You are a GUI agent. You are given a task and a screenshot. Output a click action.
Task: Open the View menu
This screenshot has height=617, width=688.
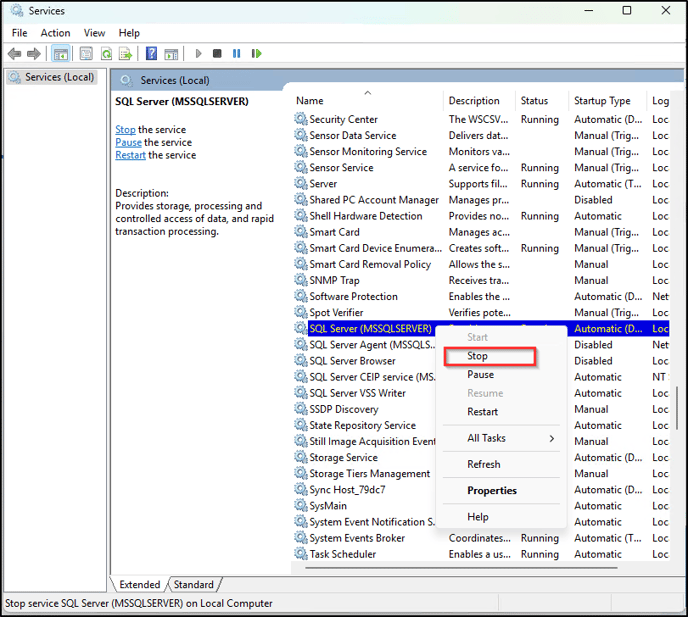[x=94, y=33]
